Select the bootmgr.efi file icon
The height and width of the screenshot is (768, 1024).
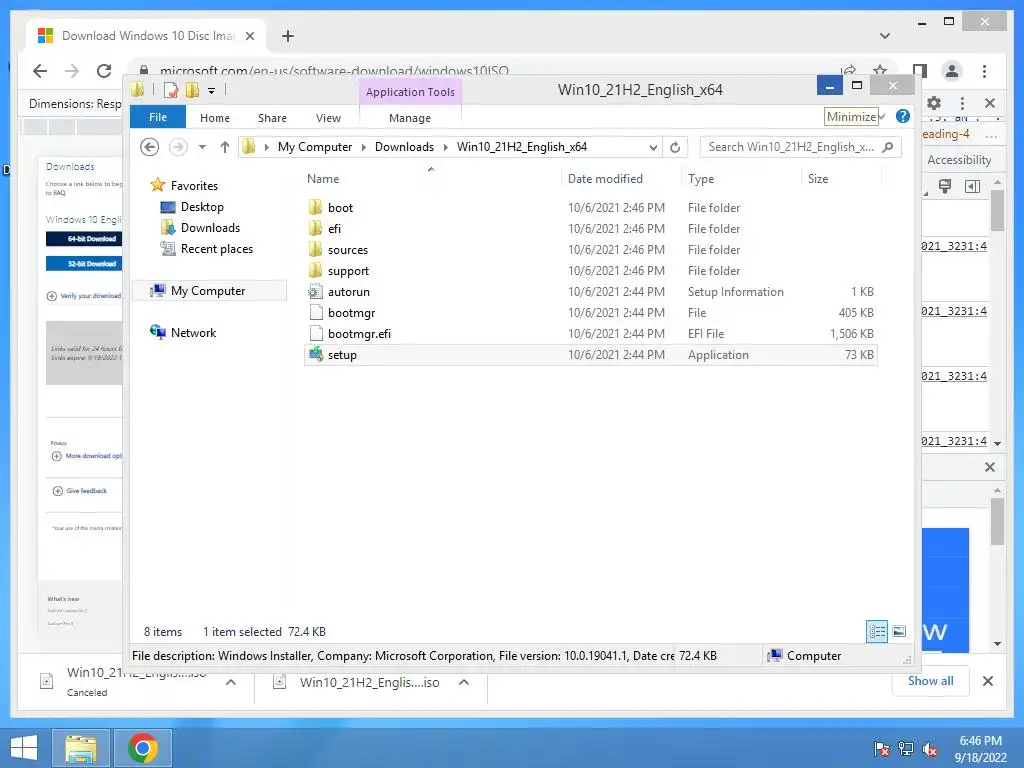315,334
